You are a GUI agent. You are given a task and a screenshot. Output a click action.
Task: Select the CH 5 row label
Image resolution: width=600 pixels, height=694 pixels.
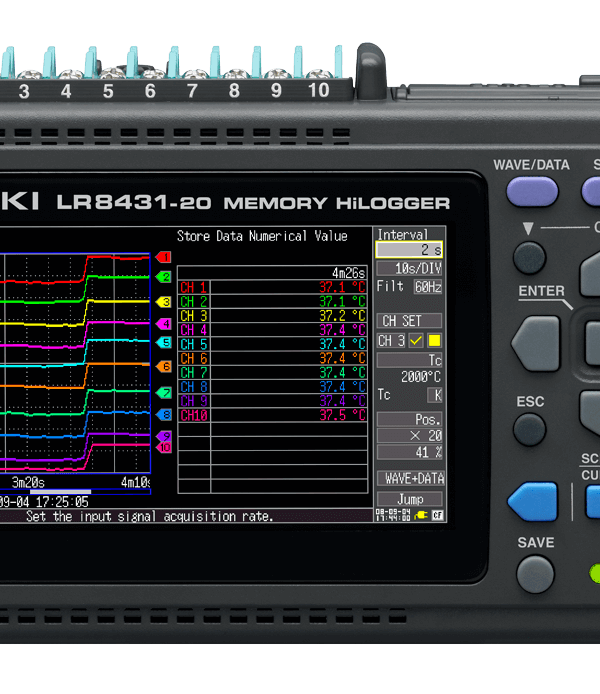[x=194, y=344]
